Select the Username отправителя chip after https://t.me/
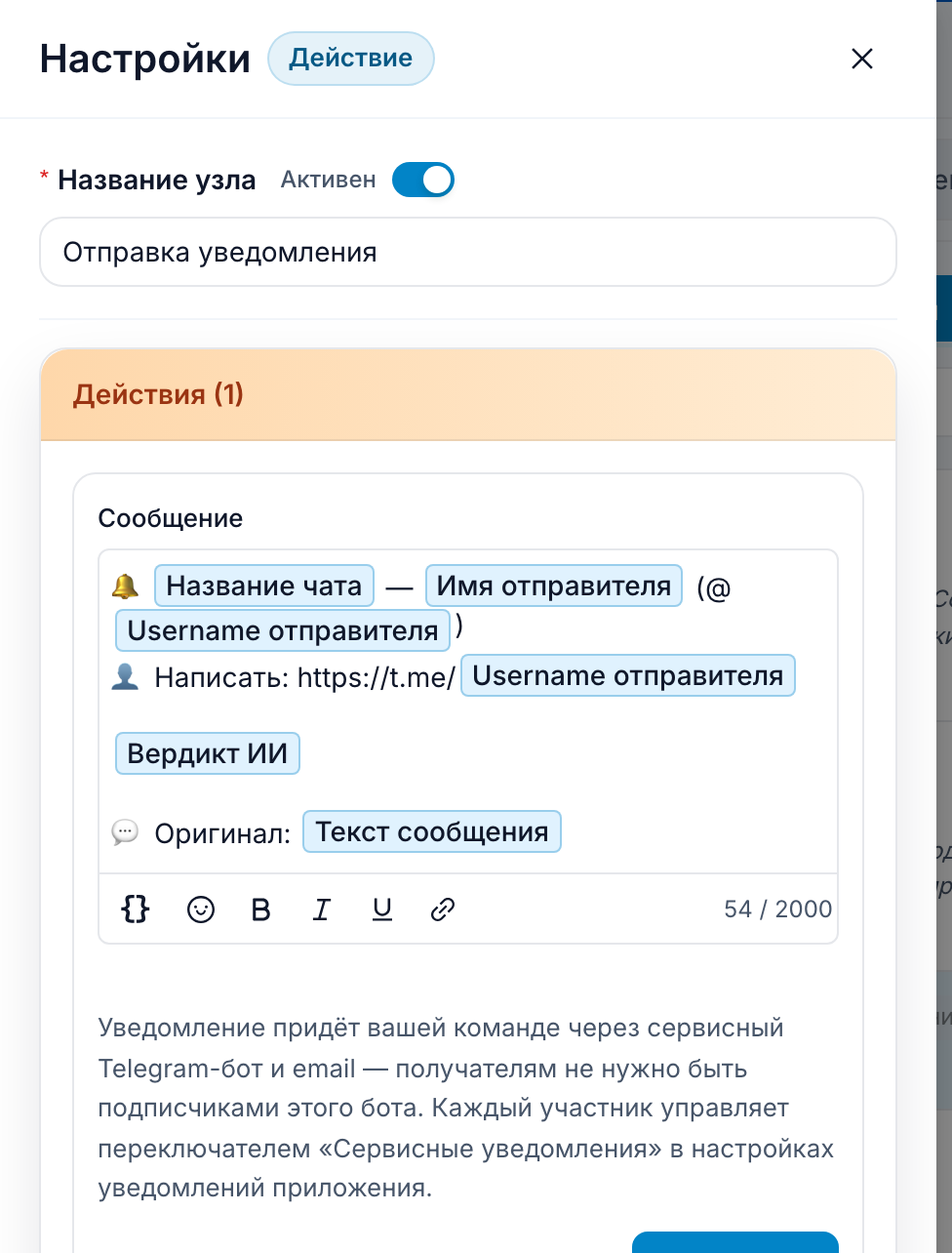952x1253 pixels. click(628, 675)
